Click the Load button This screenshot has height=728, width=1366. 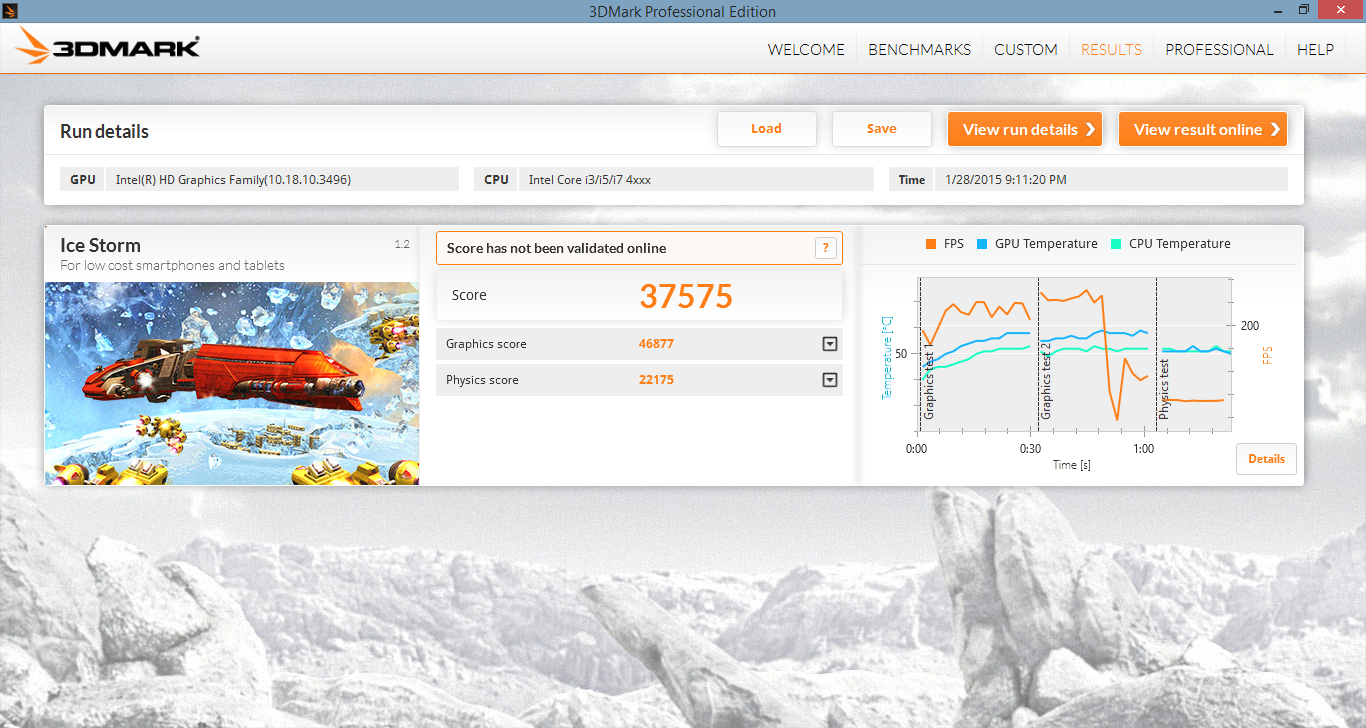766,129
